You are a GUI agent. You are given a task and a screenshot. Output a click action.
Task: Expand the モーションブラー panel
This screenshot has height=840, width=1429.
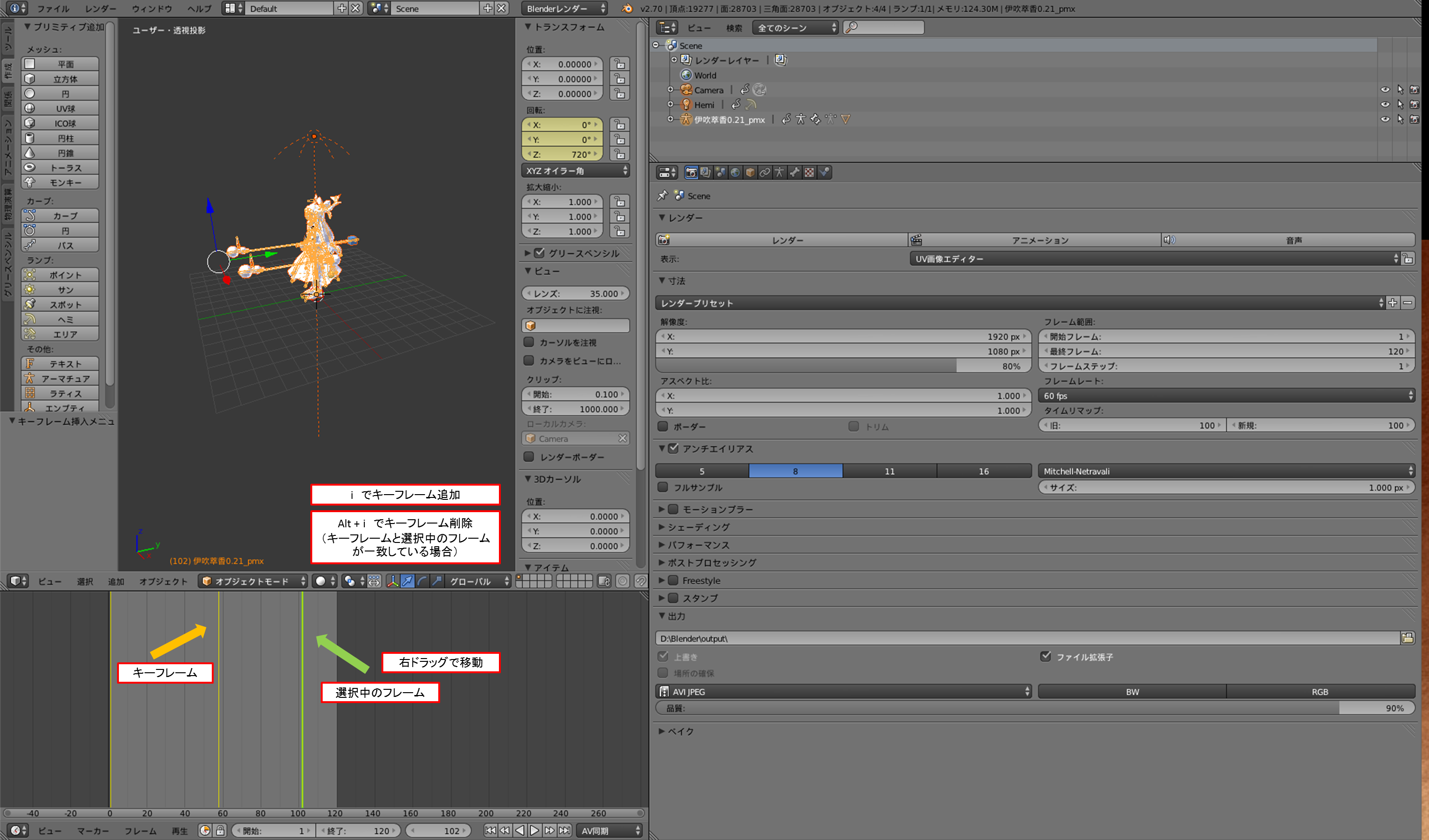(x=662, y=509)
